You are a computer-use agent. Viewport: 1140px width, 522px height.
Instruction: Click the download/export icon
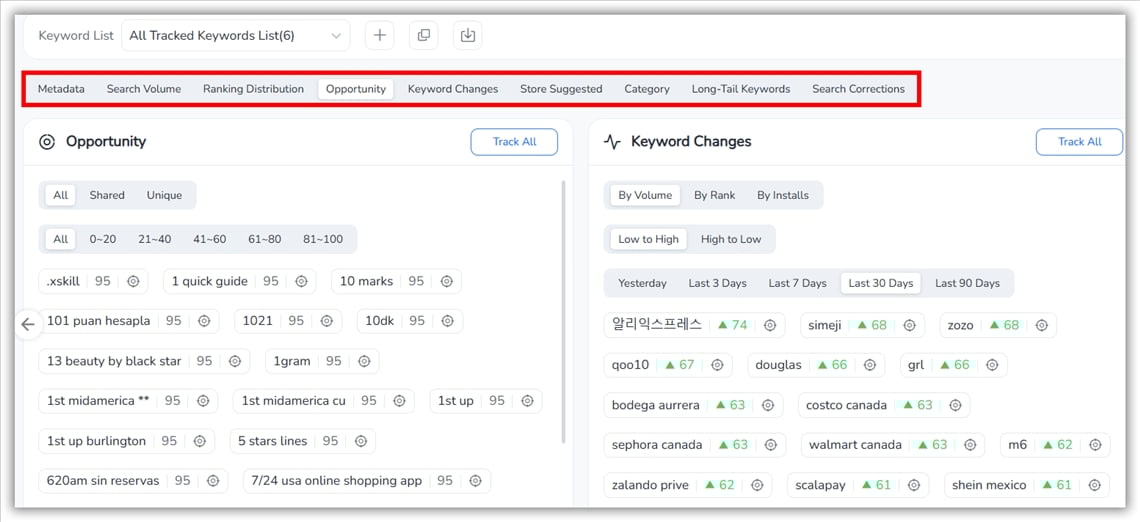(467, 35)
